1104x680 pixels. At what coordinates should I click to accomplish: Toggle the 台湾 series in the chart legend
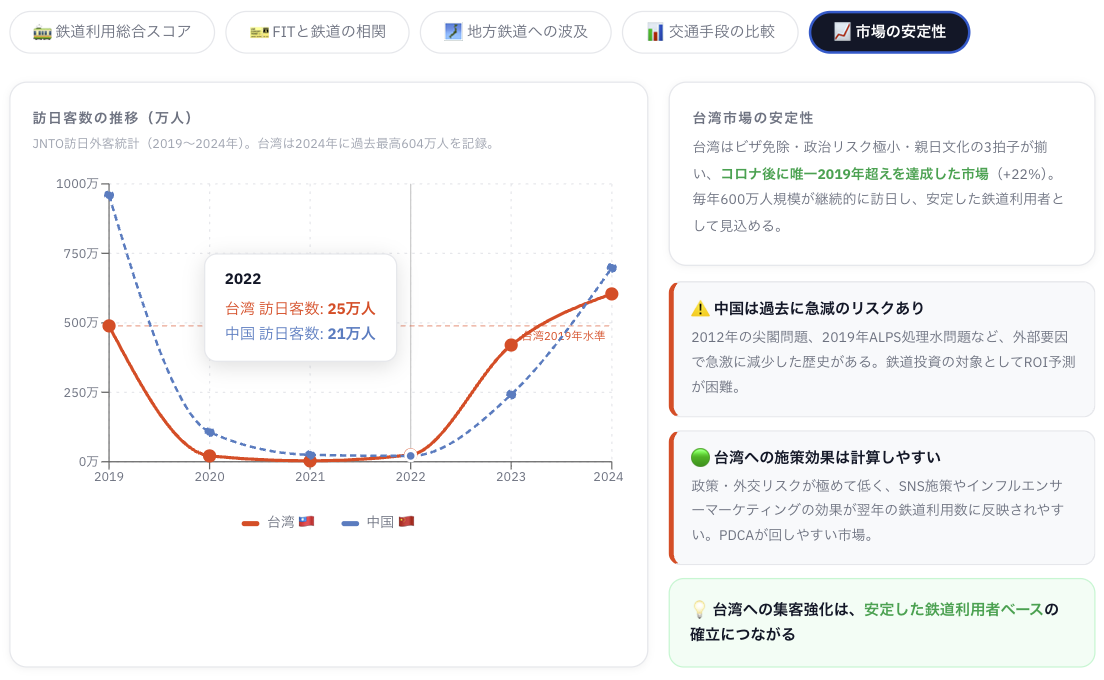click(279, 521)
